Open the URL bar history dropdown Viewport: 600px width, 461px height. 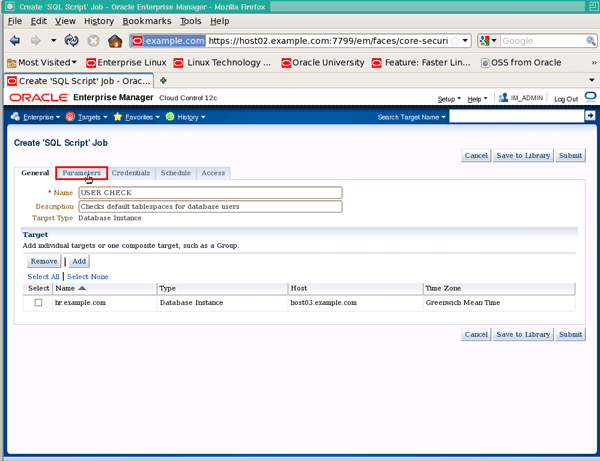coord(465,40)
